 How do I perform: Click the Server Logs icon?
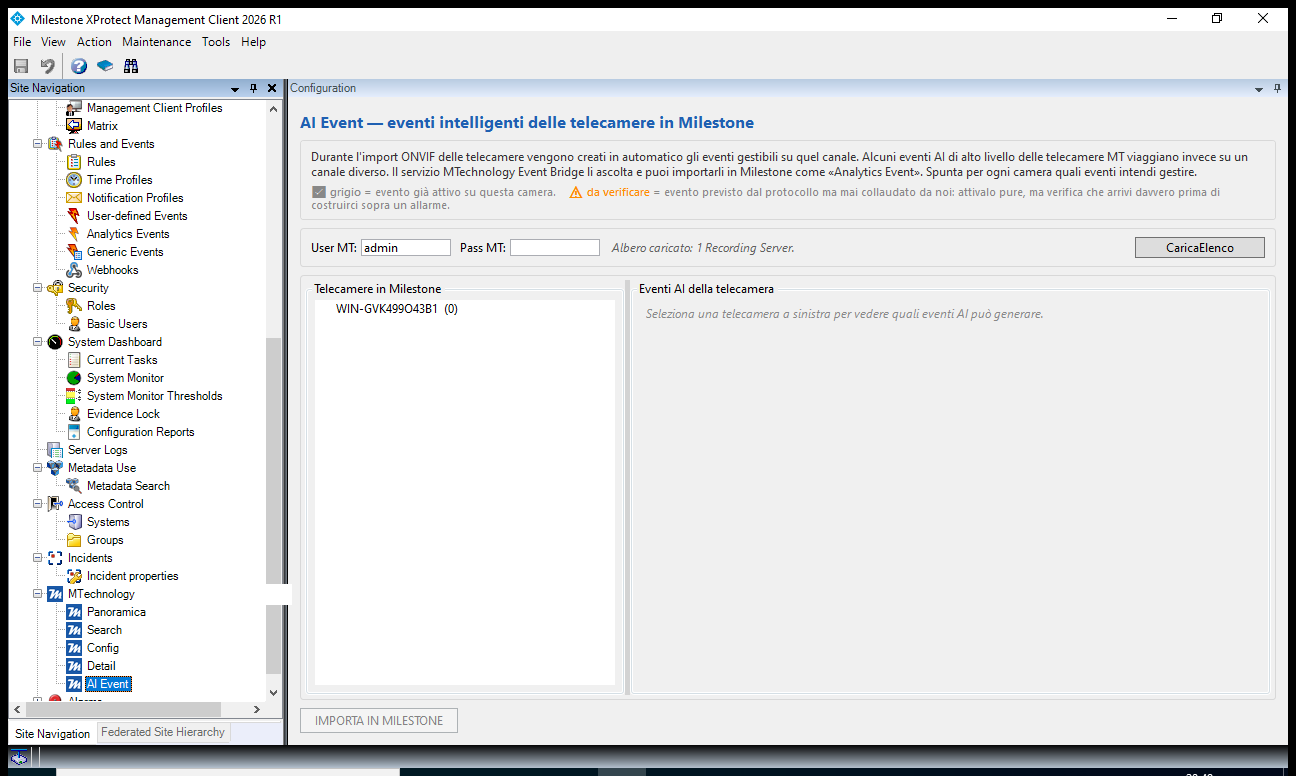pyautogui.click(x=55, y=450)
